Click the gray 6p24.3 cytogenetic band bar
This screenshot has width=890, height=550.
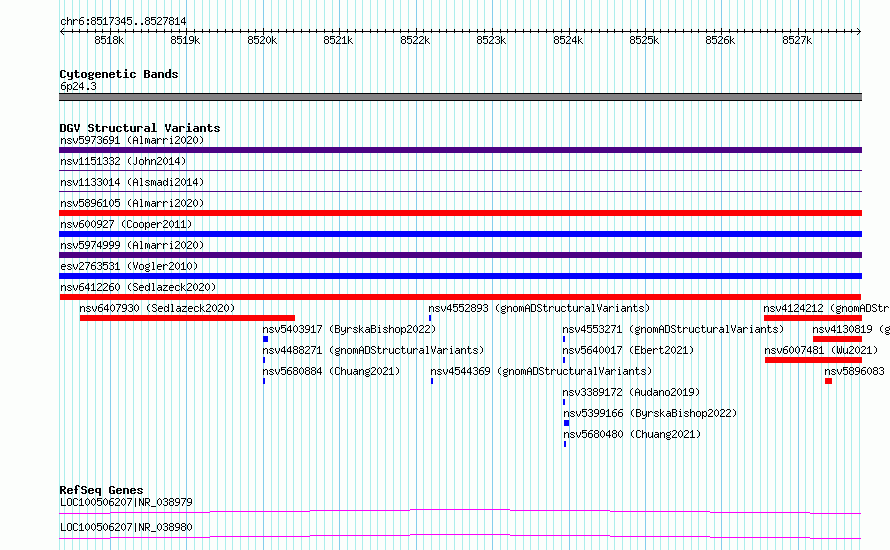[x=460, y=97]
